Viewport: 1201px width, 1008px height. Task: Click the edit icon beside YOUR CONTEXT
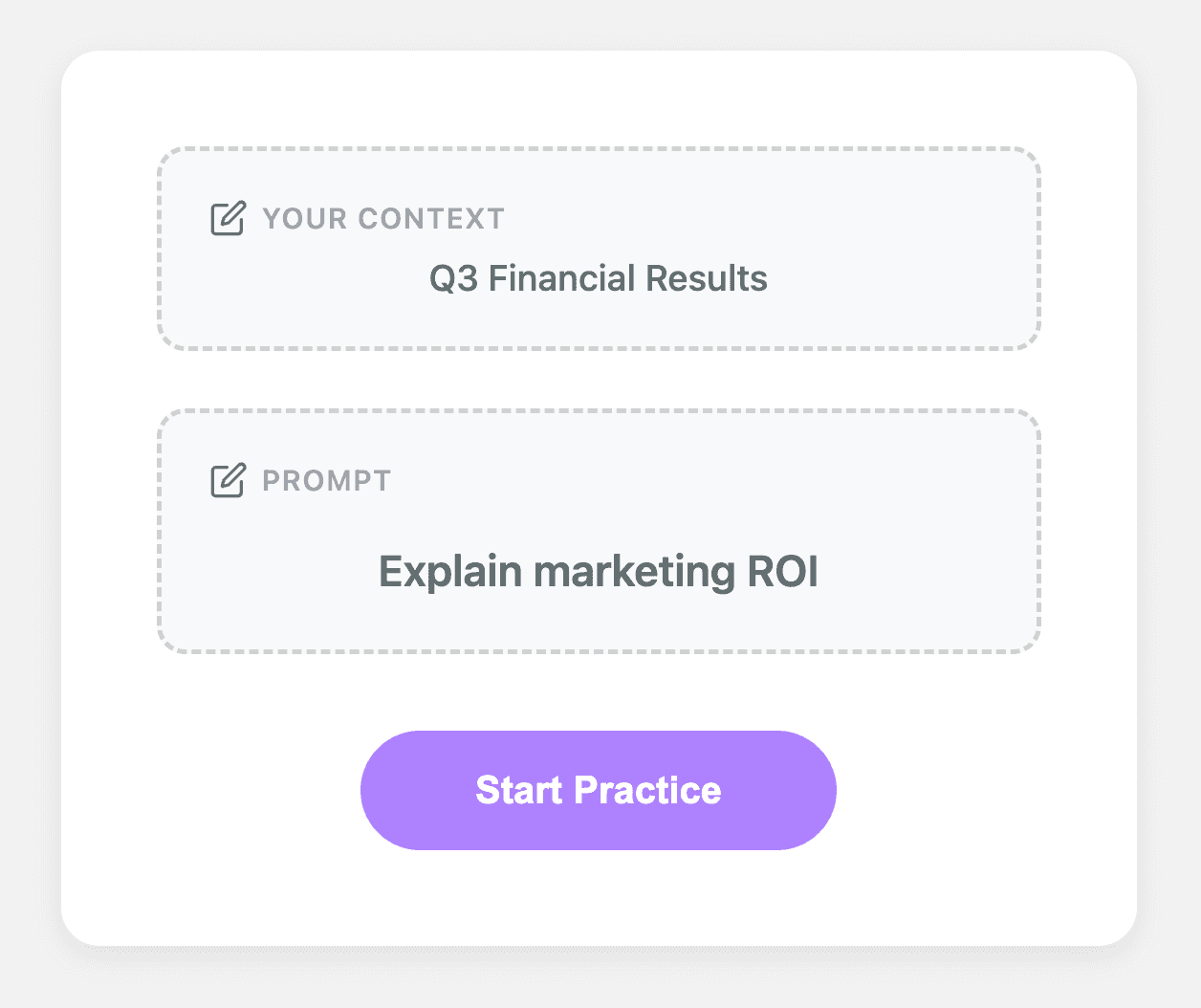228,218
